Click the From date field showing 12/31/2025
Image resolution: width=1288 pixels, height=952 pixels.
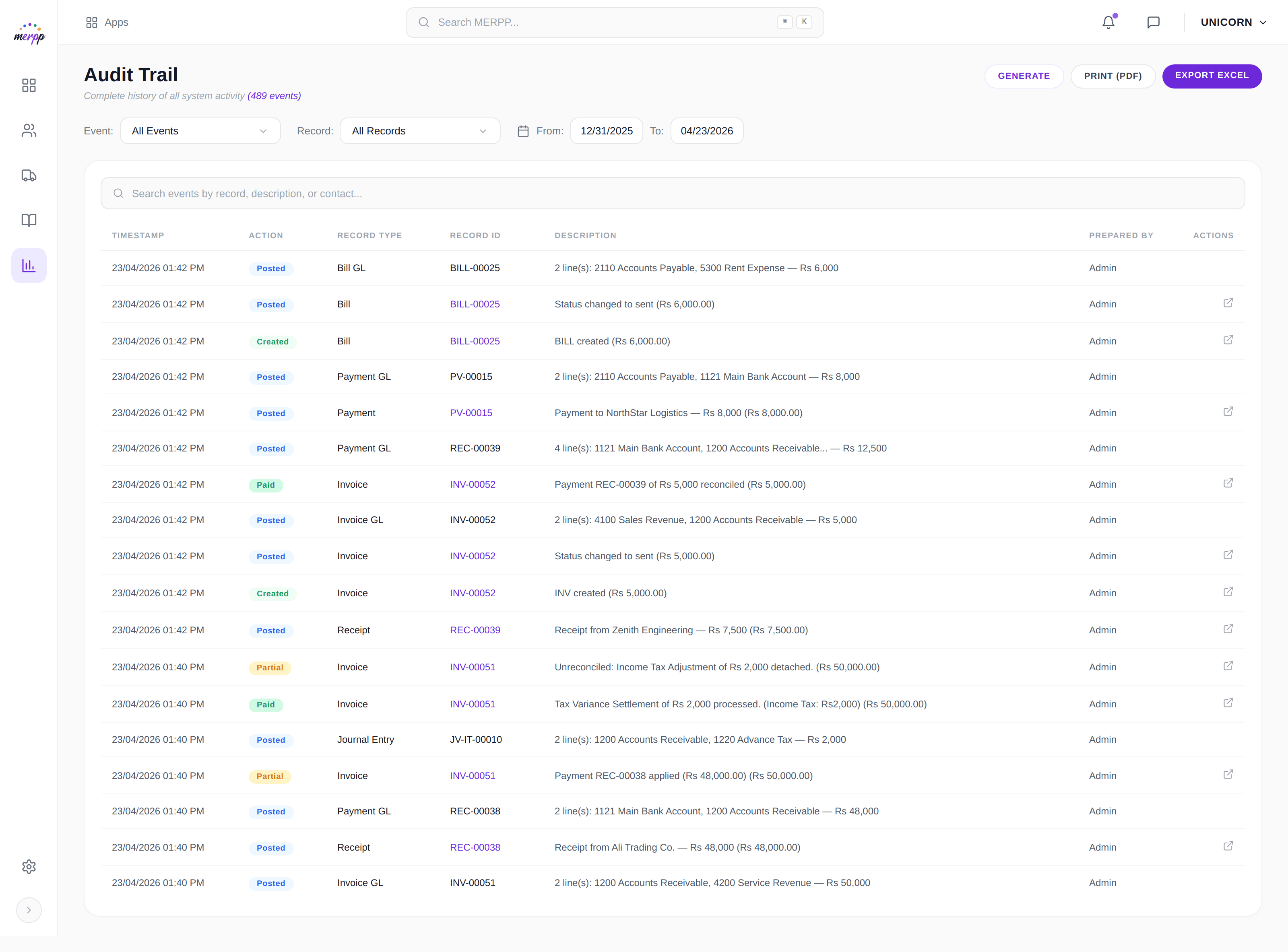[606, 131]
